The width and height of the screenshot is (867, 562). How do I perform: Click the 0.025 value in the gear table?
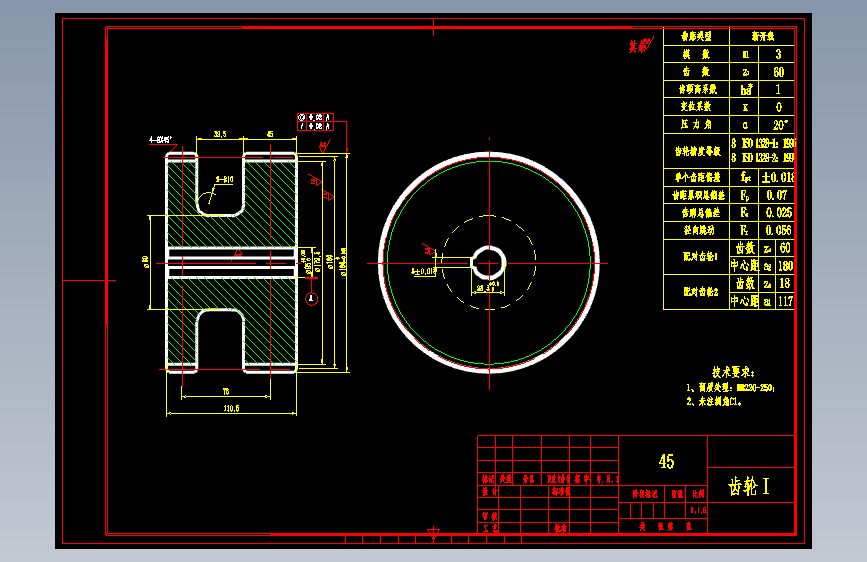pos(778,212)
